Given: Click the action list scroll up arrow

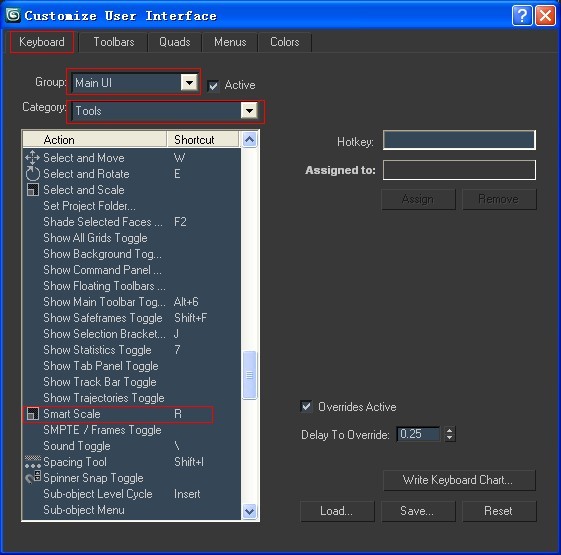Looking at the screenshot, I should [249, 139].
